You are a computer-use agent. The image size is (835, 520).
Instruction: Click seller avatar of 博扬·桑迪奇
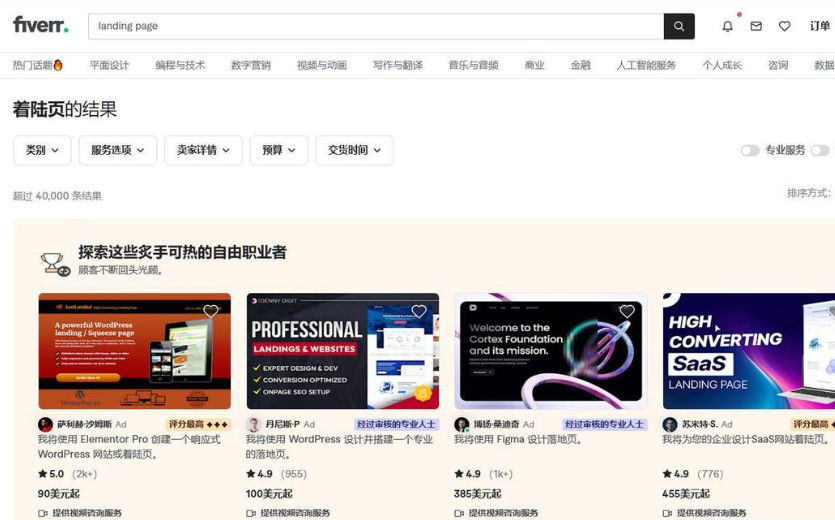[461, 425]
